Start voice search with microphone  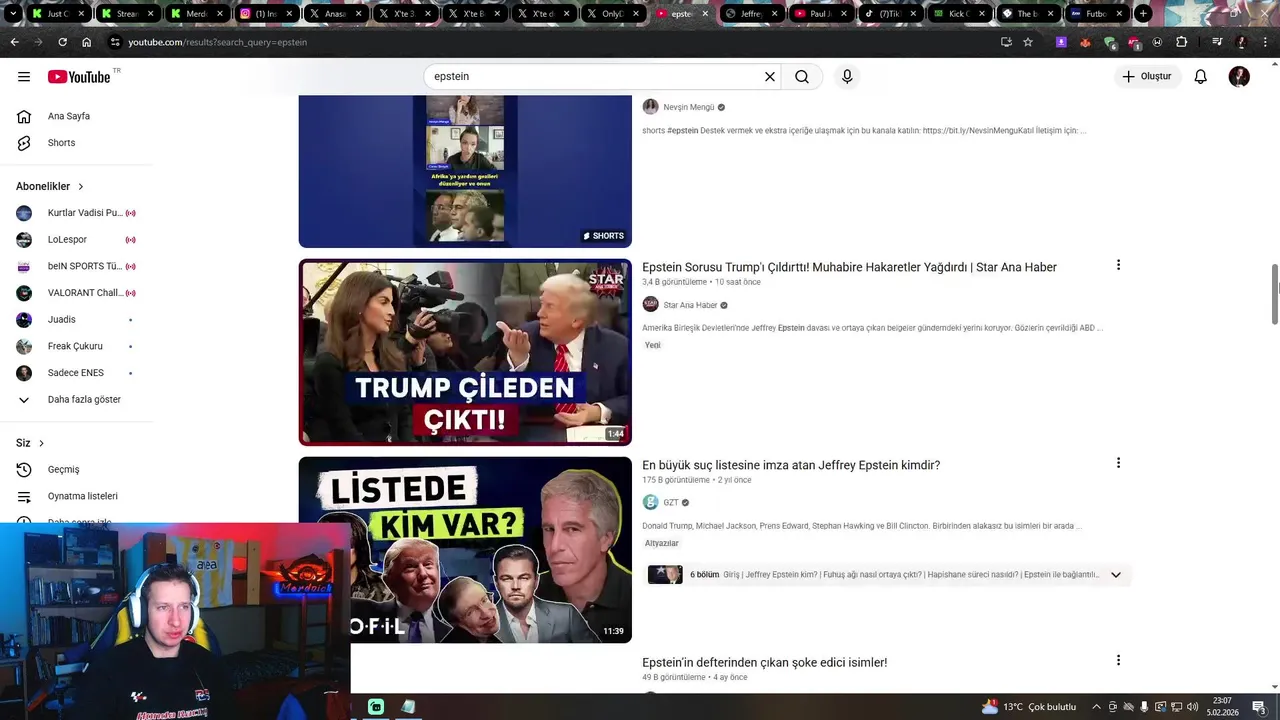[x=847, y=76]
